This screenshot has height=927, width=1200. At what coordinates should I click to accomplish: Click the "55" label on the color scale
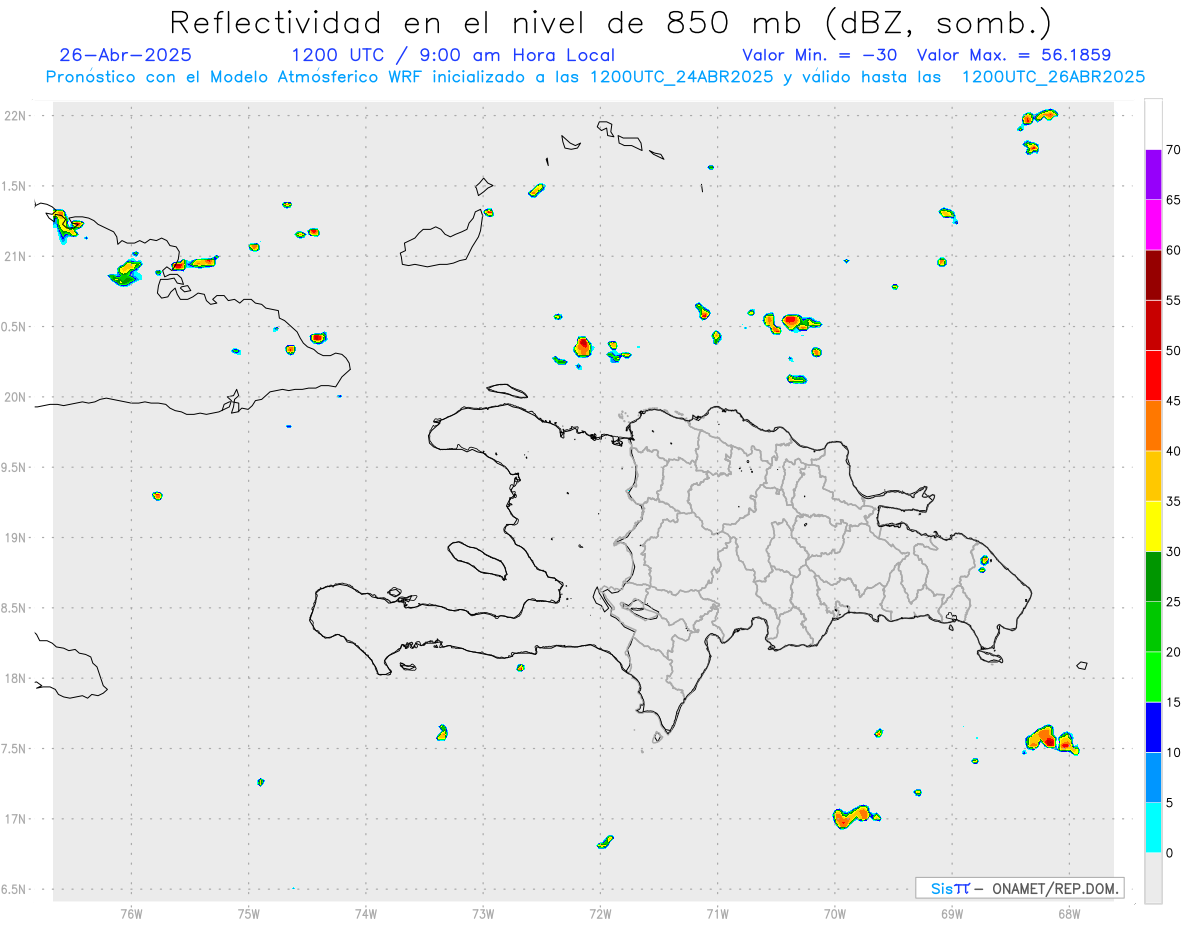tap(1174, 300)
